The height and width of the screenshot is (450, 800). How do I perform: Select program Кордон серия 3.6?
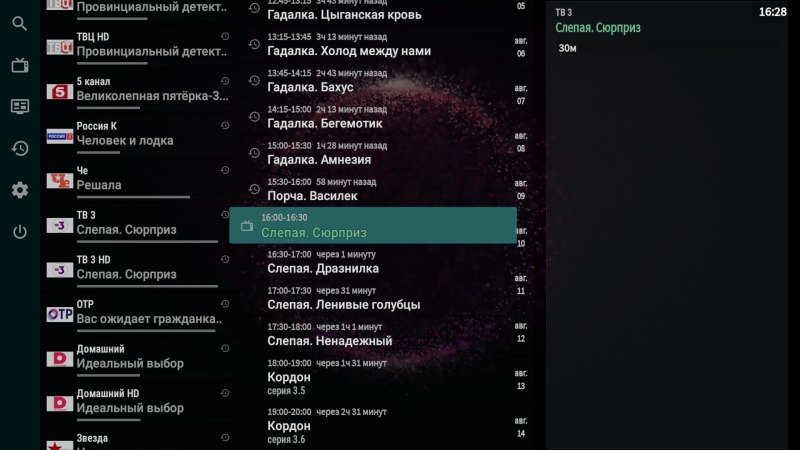[x=289, y=432]
